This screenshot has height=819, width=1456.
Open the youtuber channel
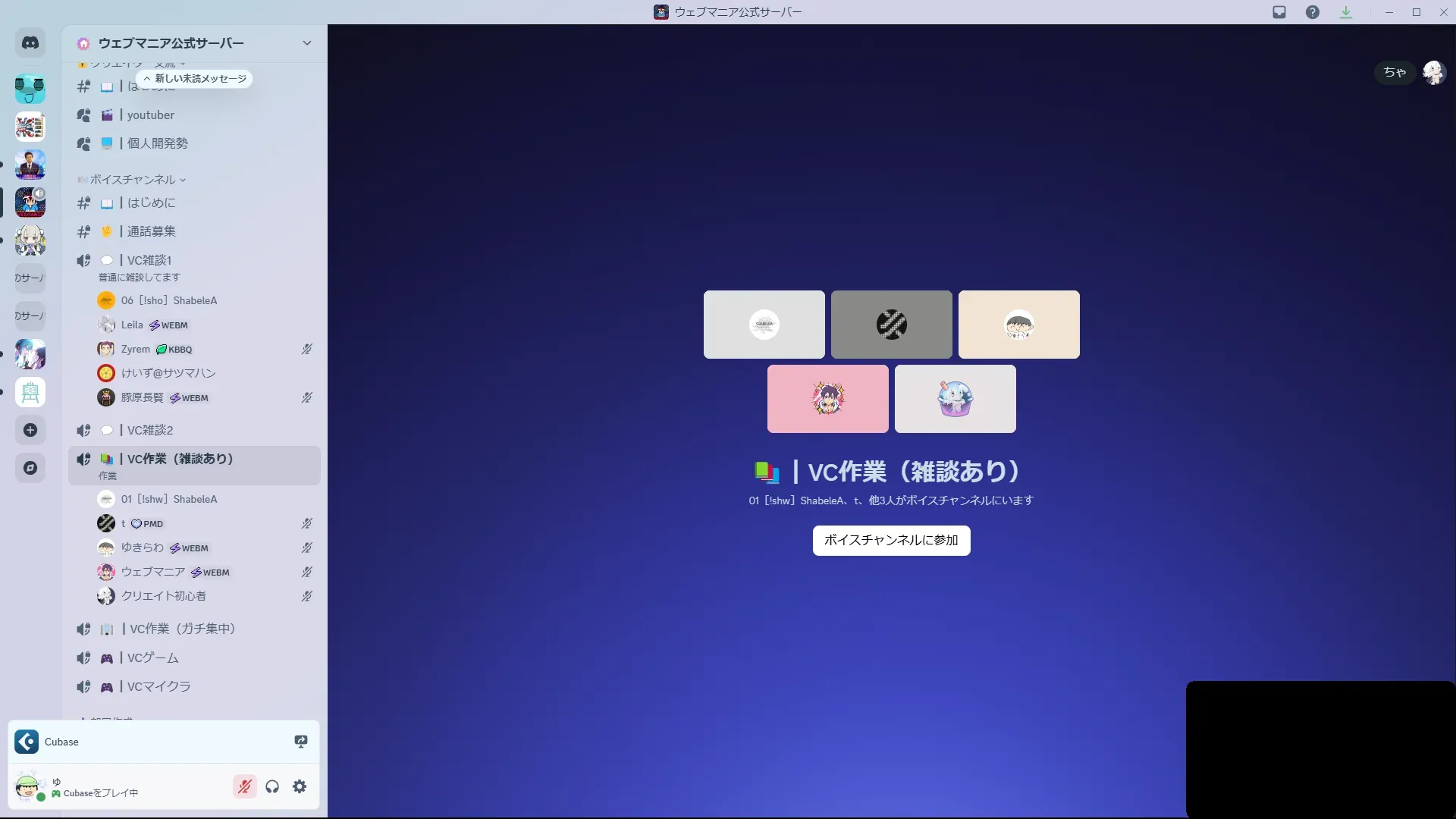(x=151, y=115)
